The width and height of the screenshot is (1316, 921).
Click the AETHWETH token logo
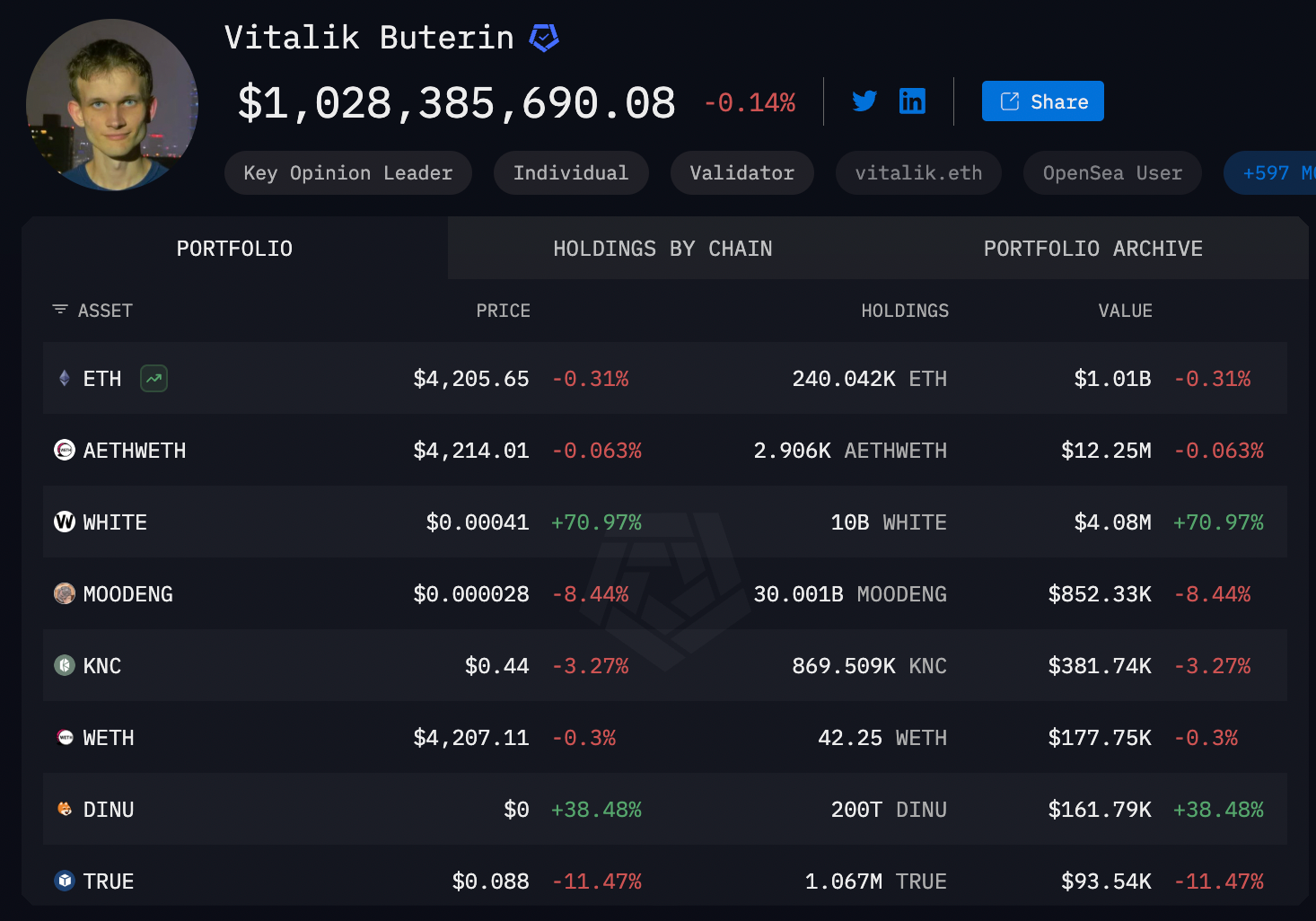64,450
